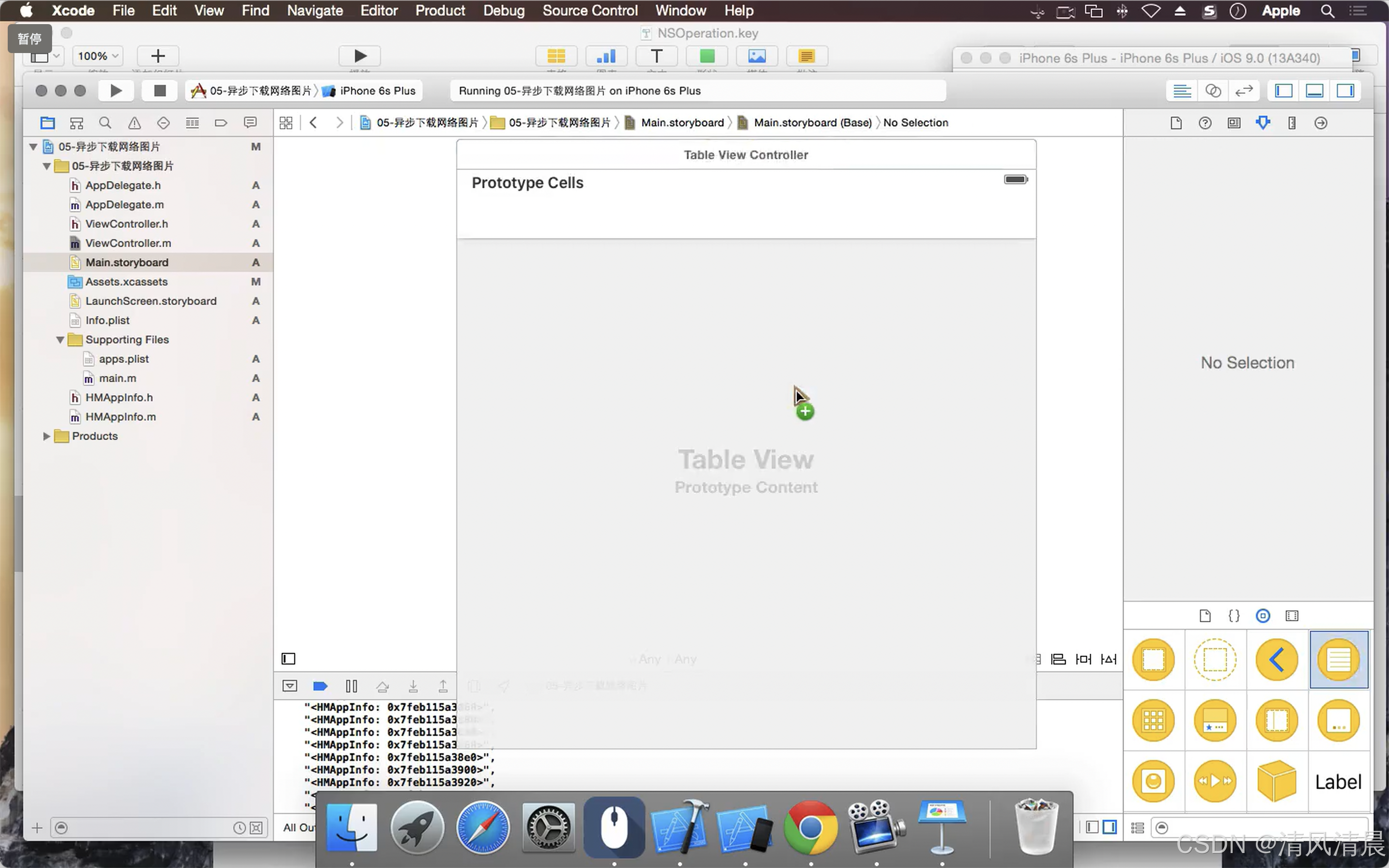Collapse the project root disclosure triangle
The width and height of the screenshot is (1389, 868).
coord(33,147)
